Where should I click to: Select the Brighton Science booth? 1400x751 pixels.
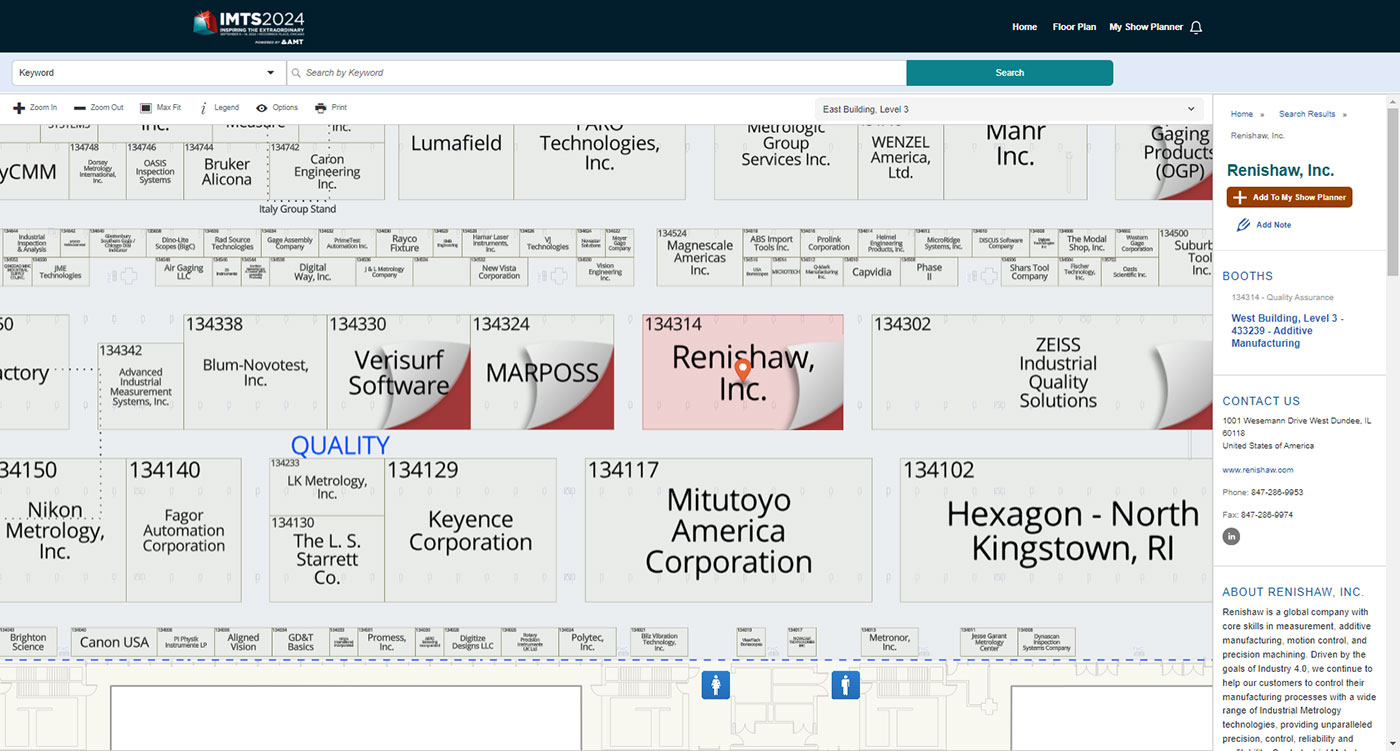[x=28, y=641]
